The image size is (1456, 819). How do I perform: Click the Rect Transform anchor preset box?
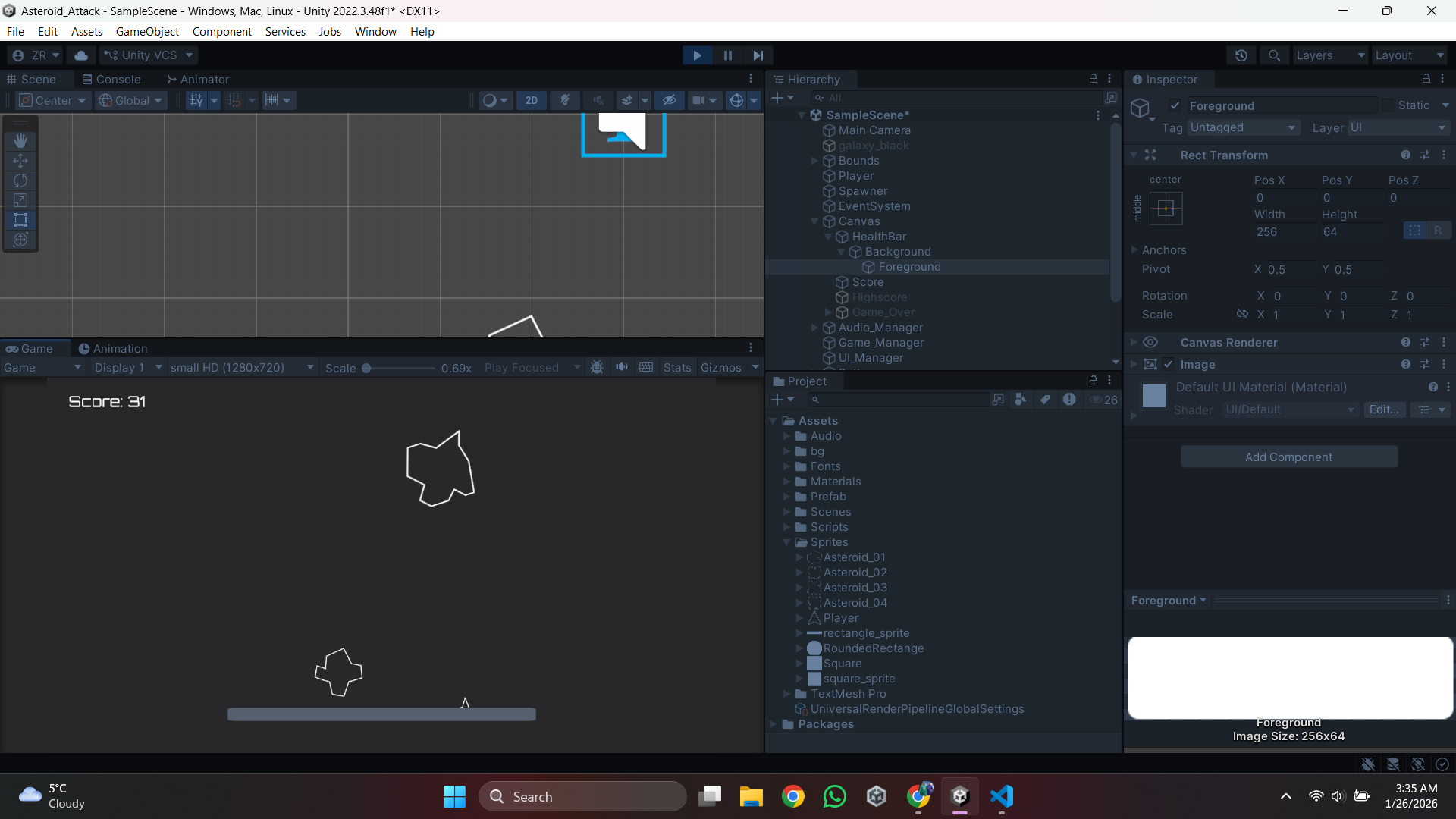(1166, 209)
